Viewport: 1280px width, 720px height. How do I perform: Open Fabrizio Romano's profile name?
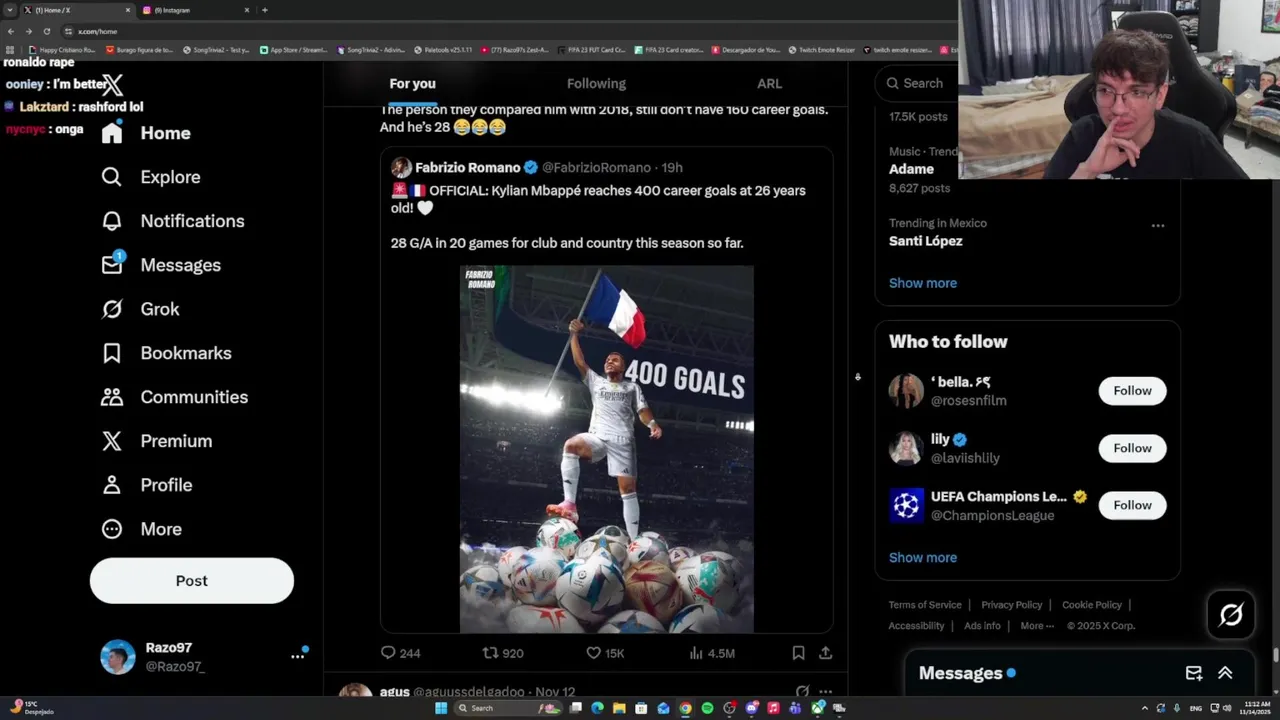pyautogui.click(x=467, y=167)
